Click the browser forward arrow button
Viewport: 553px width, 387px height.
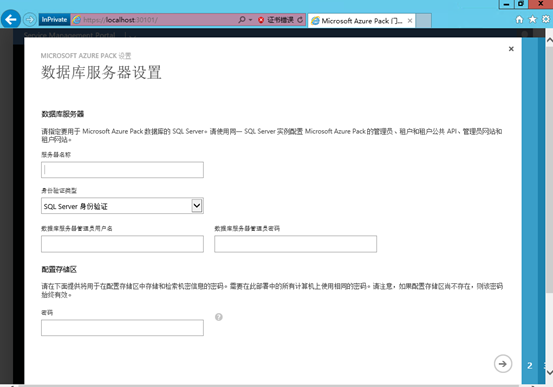[30, 20]
